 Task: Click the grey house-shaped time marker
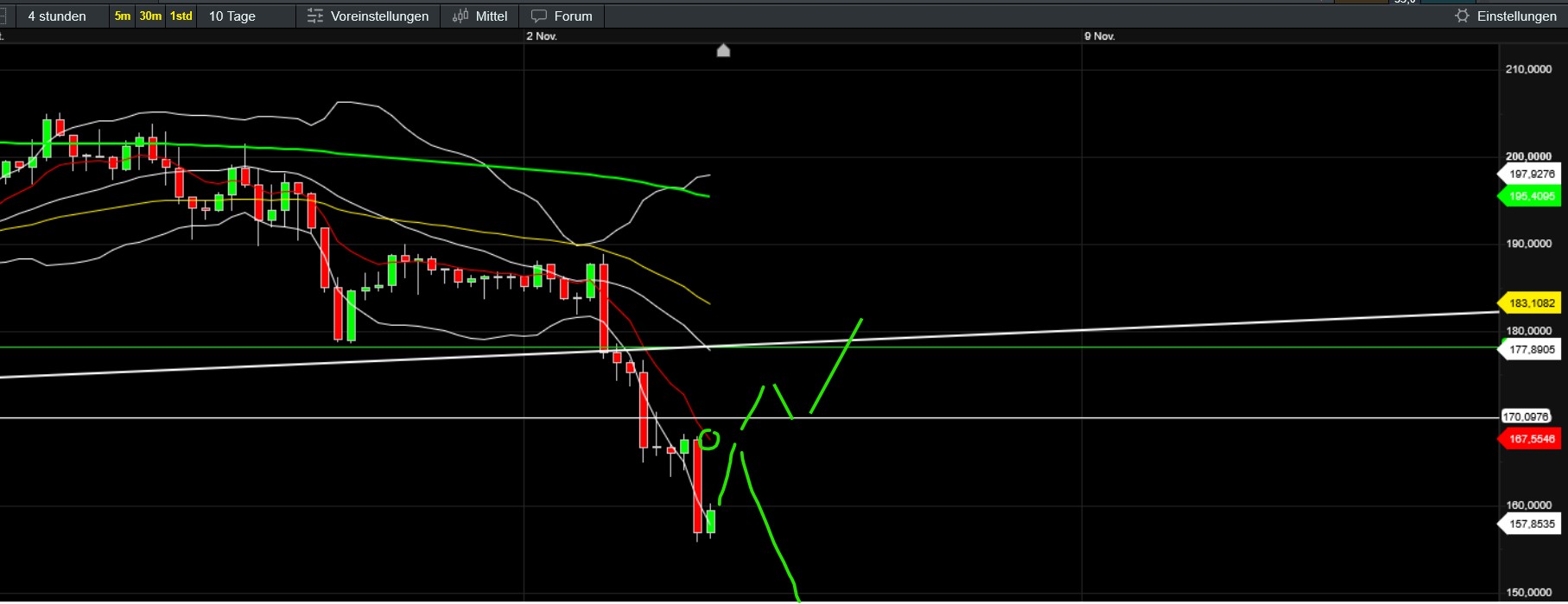(x=724, y=50)
